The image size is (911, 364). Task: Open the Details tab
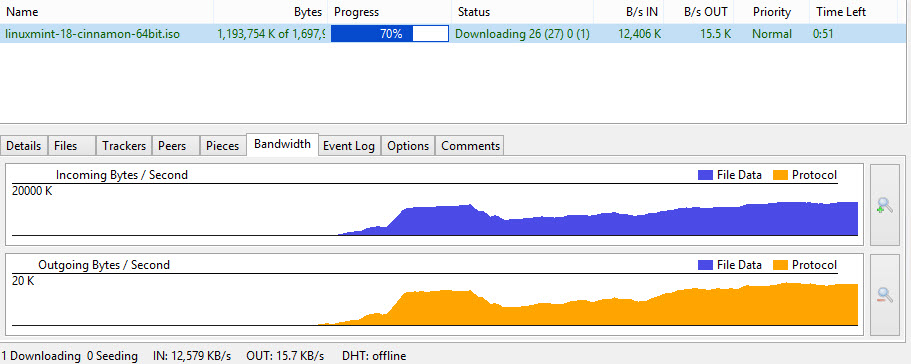24,146
